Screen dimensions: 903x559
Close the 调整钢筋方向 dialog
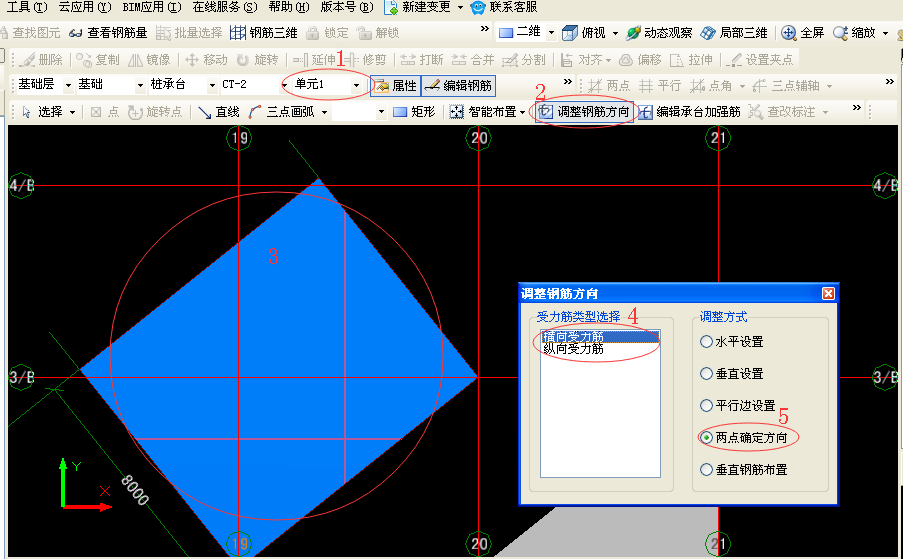(828, 294)
